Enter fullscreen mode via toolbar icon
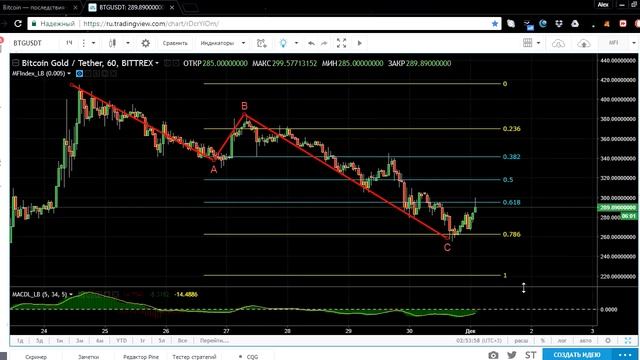The height and width of the screenshot is (360, 640). point(341,43)
